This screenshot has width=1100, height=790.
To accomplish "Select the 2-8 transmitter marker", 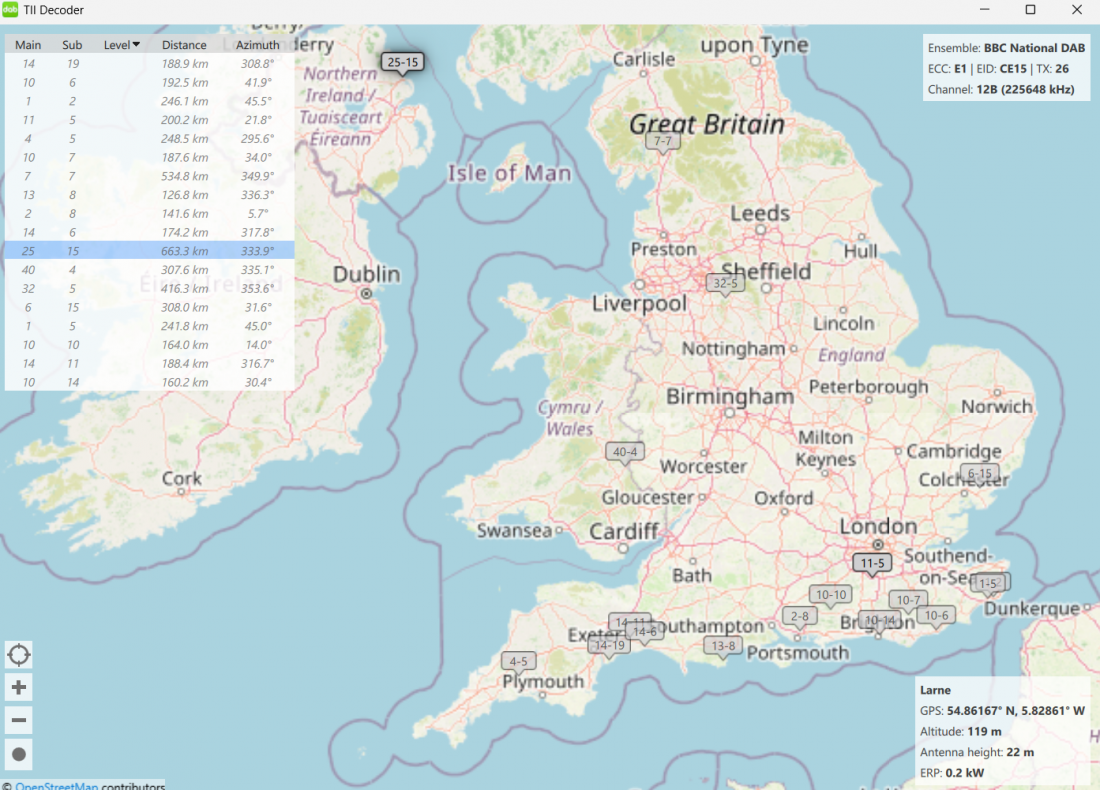I will point(800,617).
